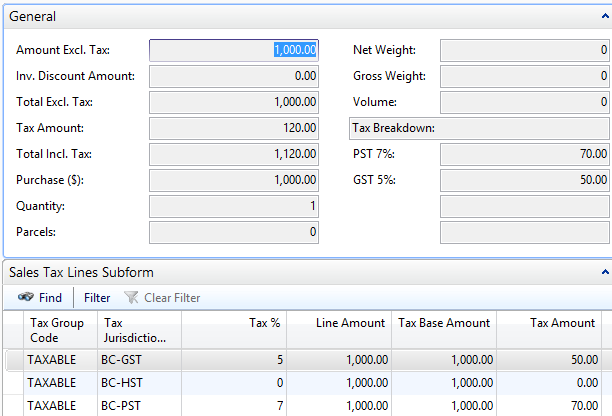Collapse the General section chevron

(x=605, y=16)
